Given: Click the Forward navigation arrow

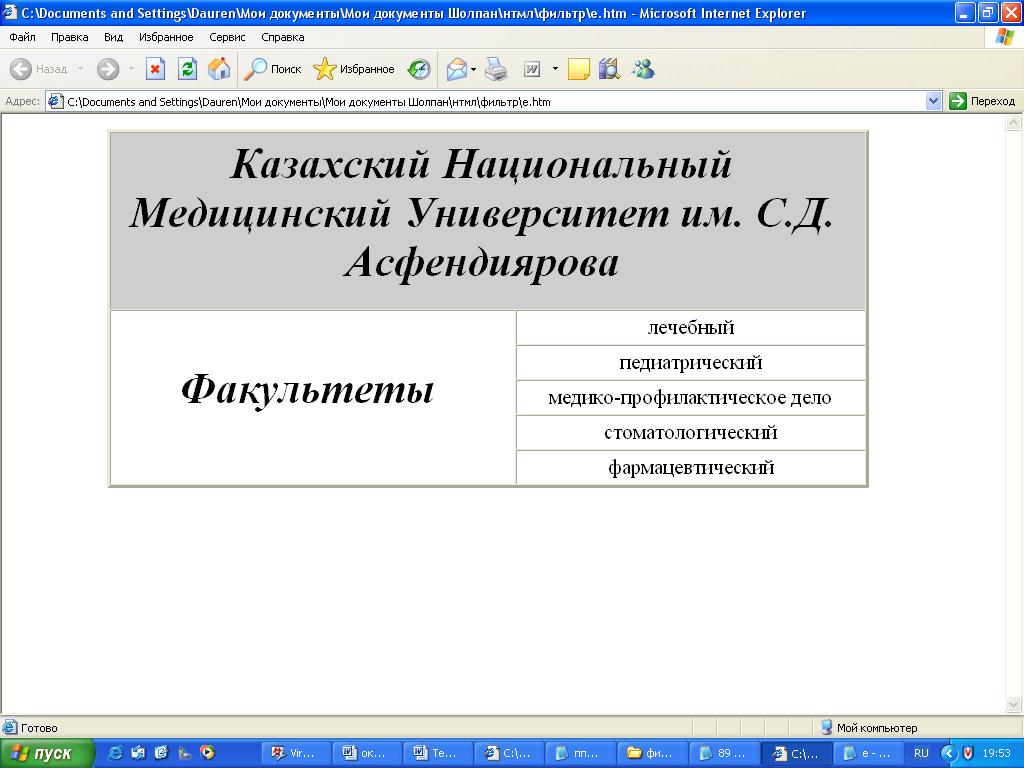Looking at the screenshot, I should 108,69.
